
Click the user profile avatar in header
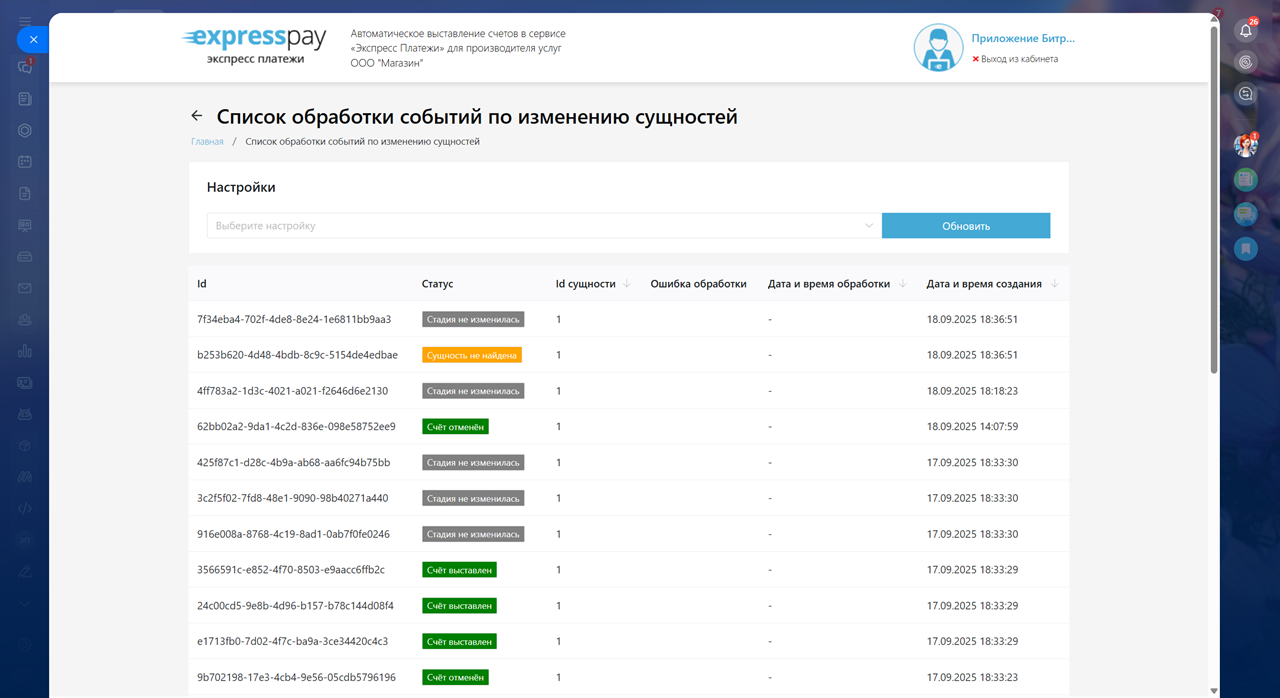938,48
